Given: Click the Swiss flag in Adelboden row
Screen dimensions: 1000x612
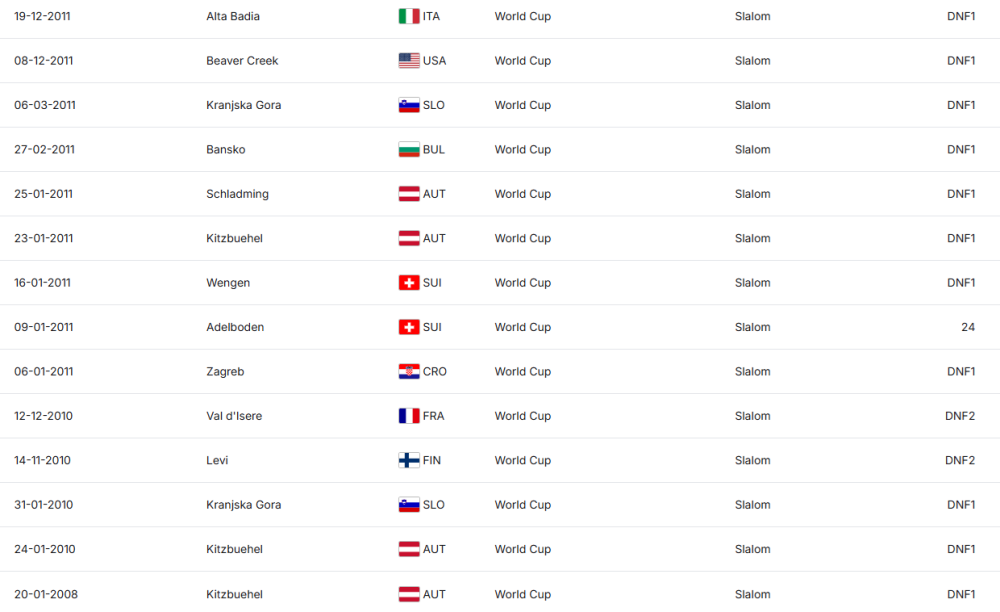Looking at the screenshot, I should [x=409, y=327].
